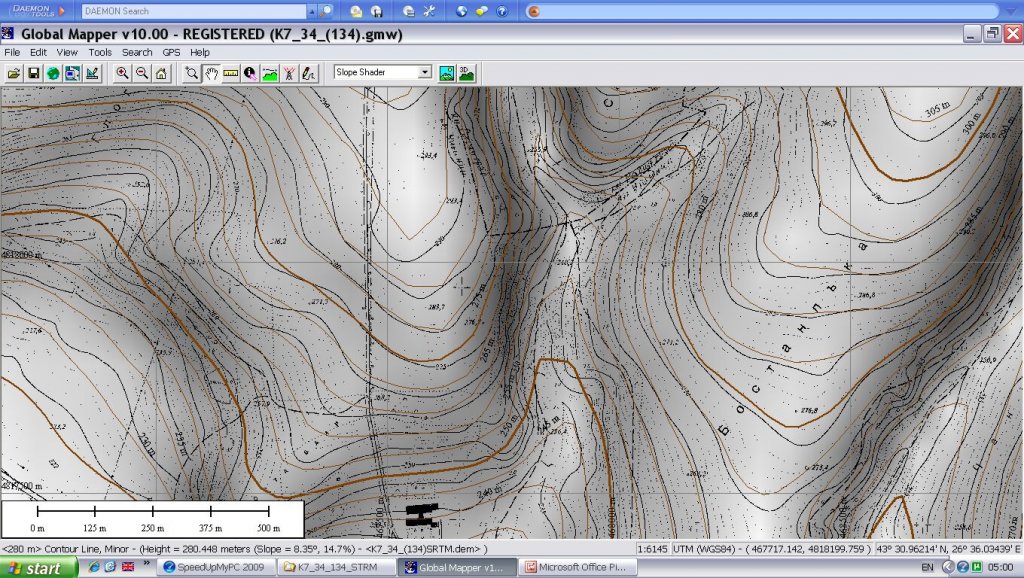Select the 3D Path Profile tool

(x=269, y=73)
